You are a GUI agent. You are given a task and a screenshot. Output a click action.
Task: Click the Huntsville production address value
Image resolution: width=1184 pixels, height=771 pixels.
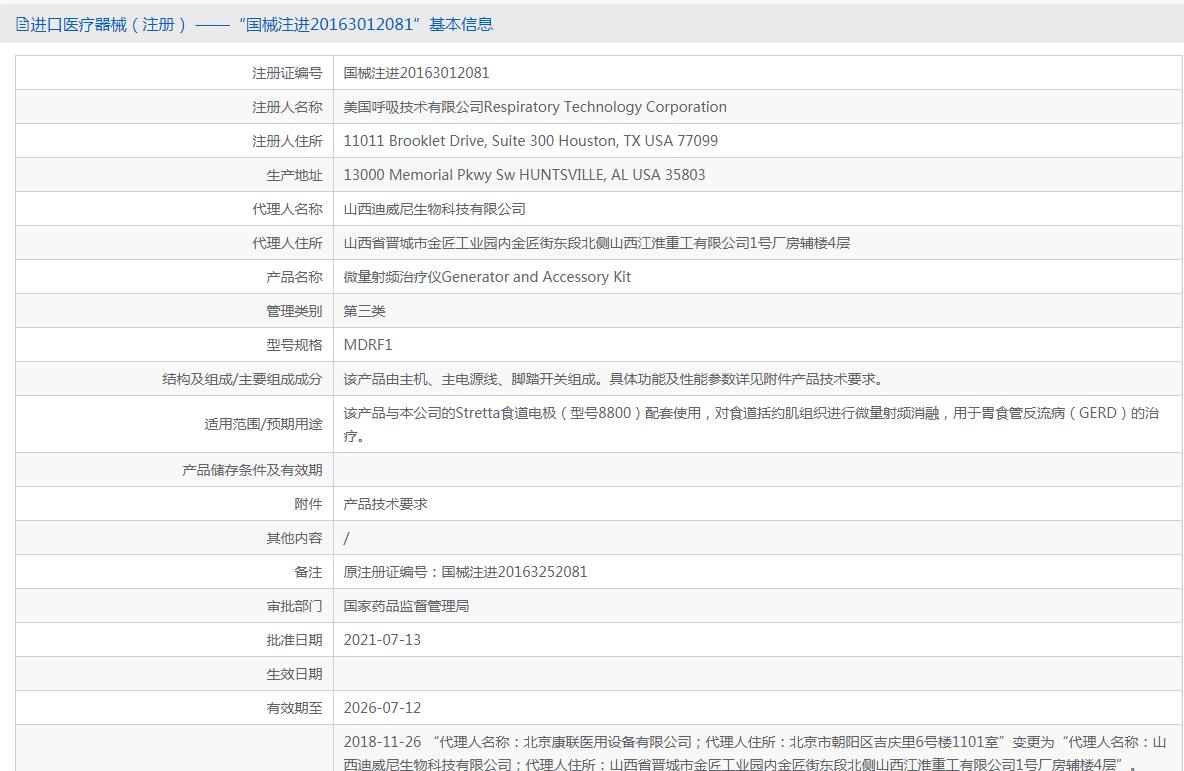pos(524,175)
